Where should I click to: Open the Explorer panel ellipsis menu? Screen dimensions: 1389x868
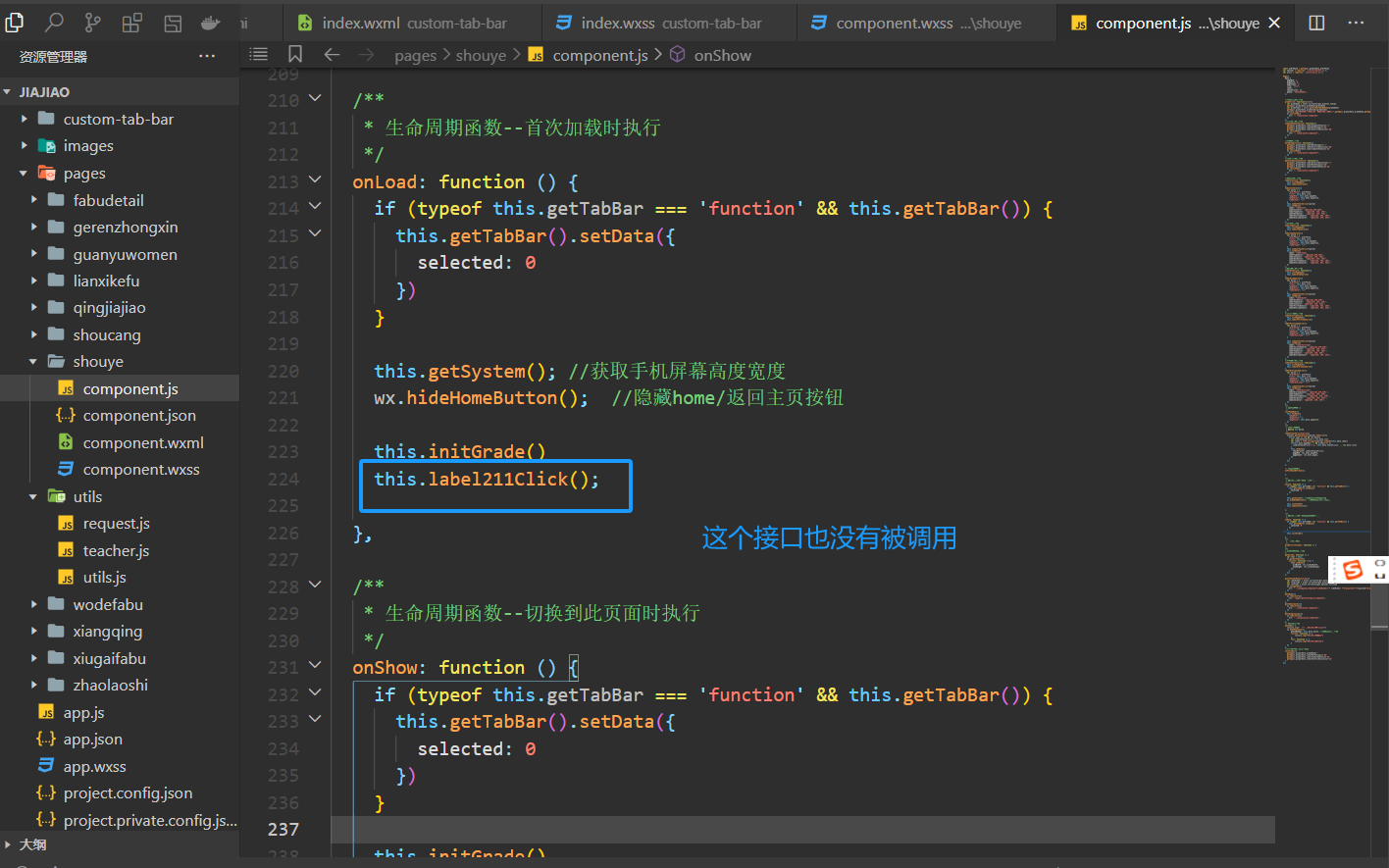207,56
